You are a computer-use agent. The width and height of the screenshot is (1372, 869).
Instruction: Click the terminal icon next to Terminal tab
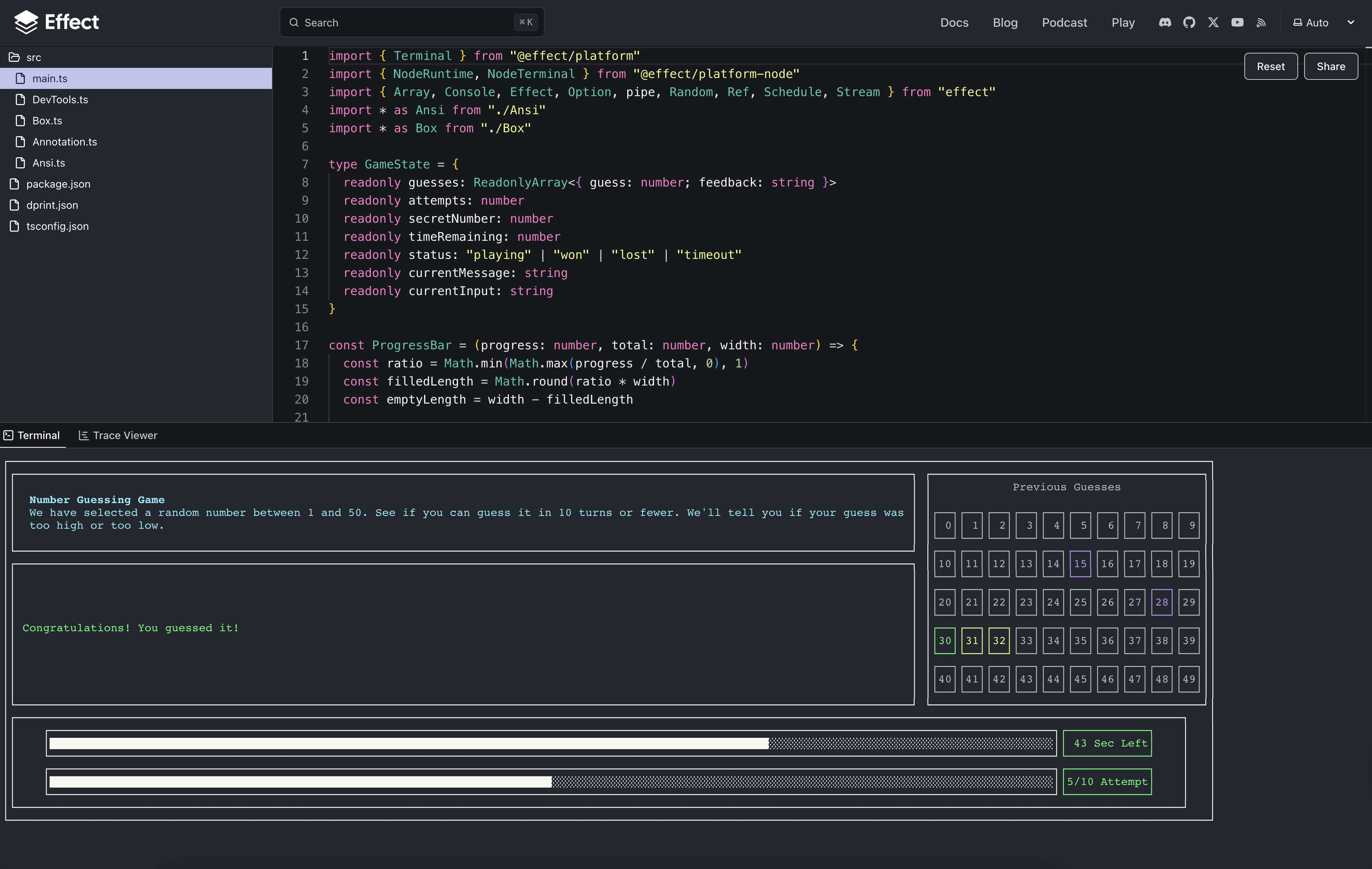[x=9, y=435]
